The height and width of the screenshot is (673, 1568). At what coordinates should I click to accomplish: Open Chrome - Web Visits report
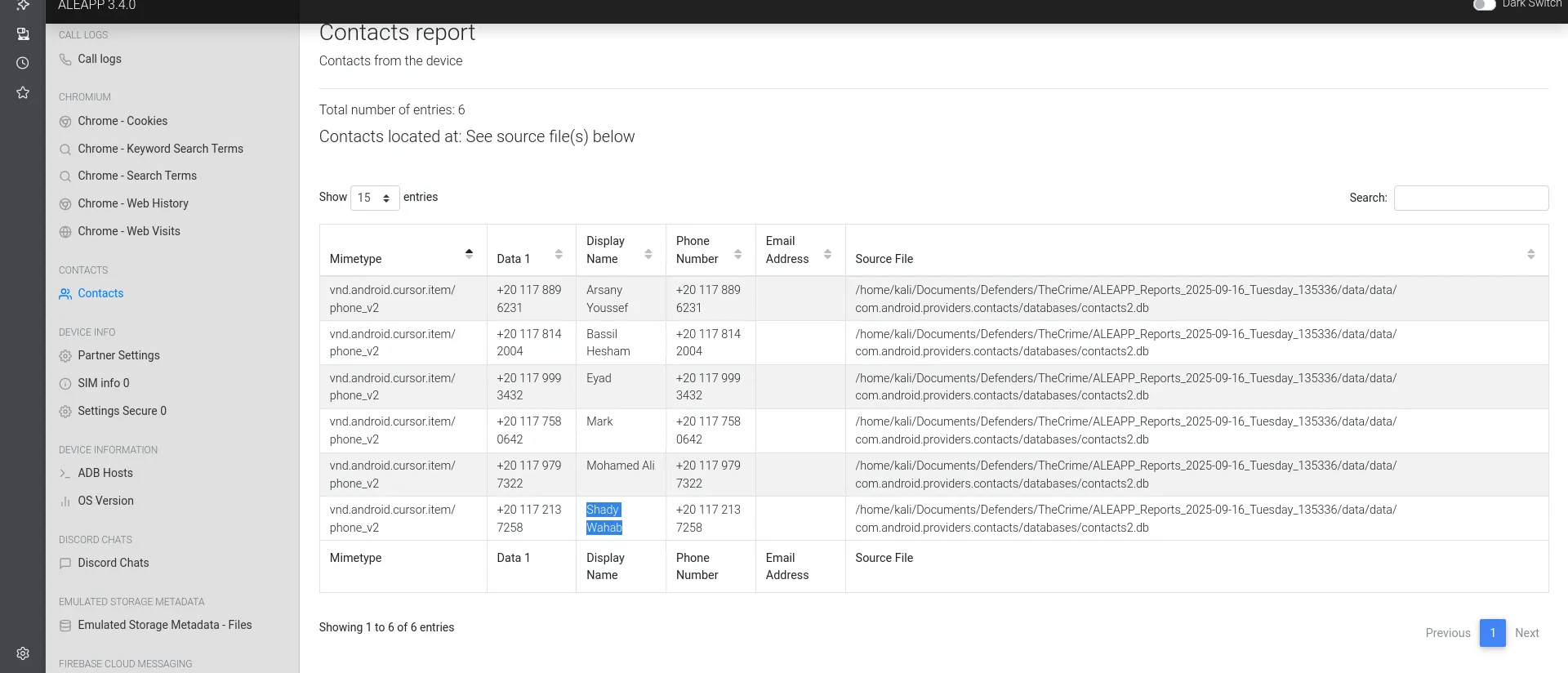[x=129, y=231]
